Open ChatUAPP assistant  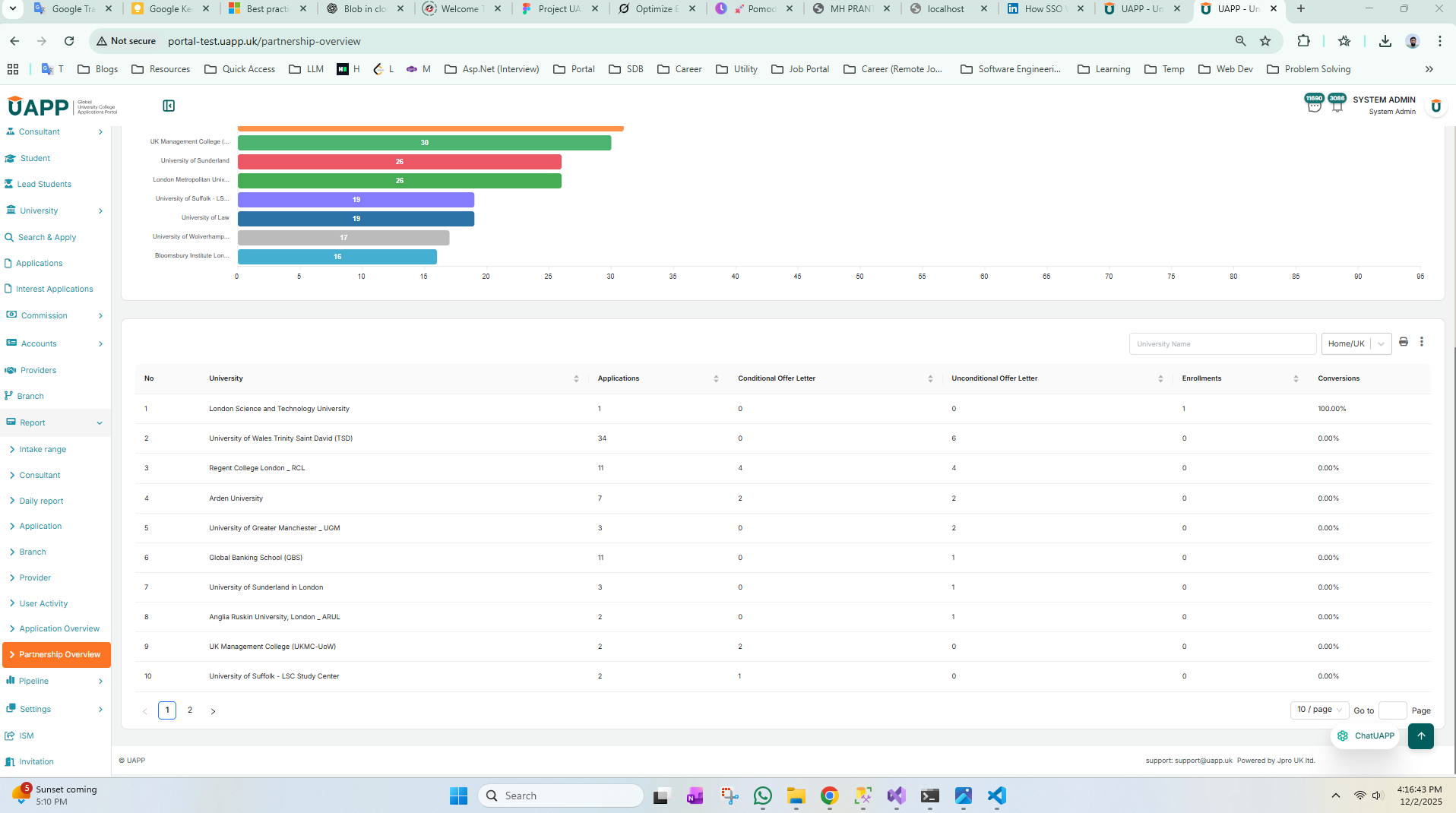(1366, 735)
